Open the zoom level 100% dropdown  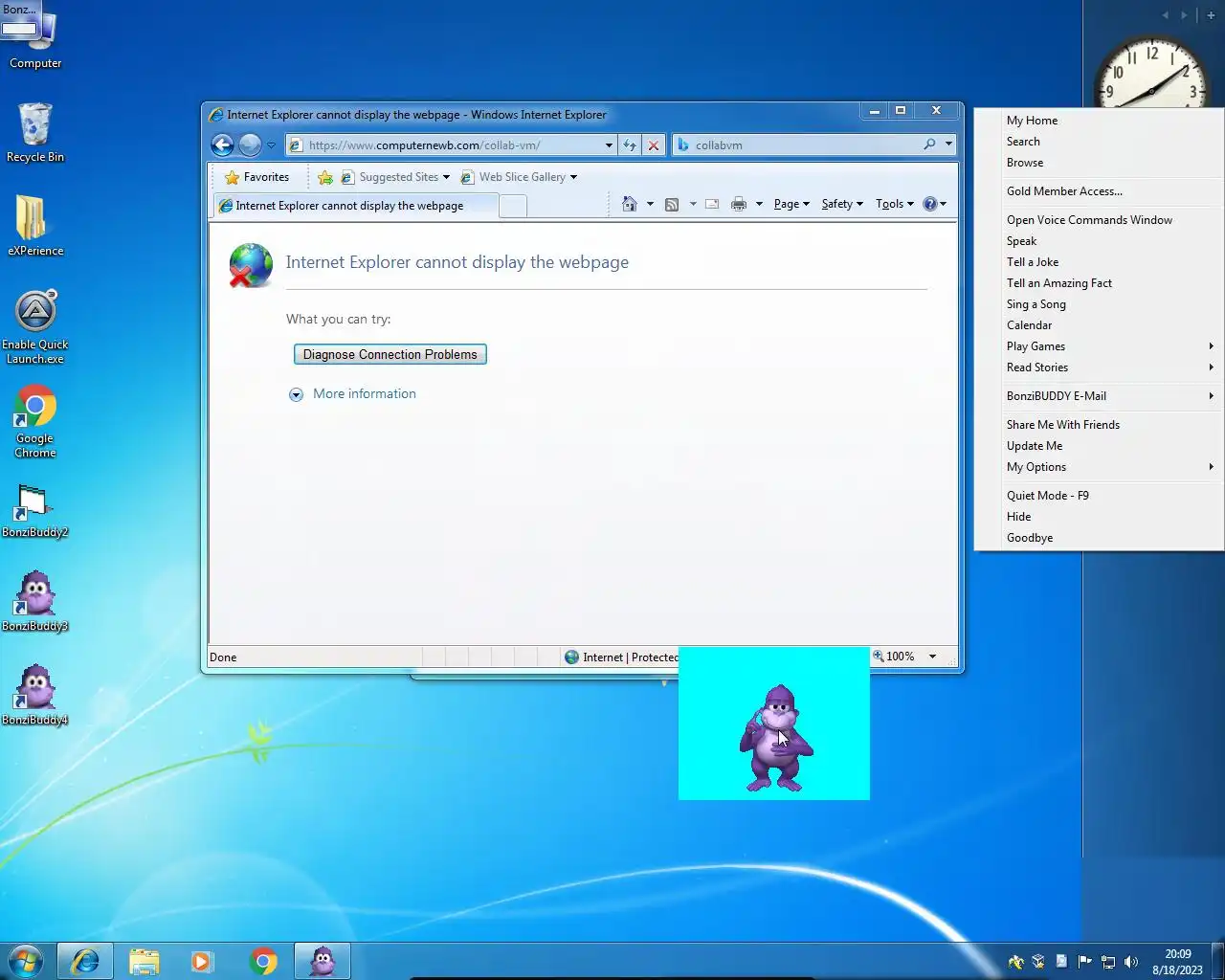[932, 657]
